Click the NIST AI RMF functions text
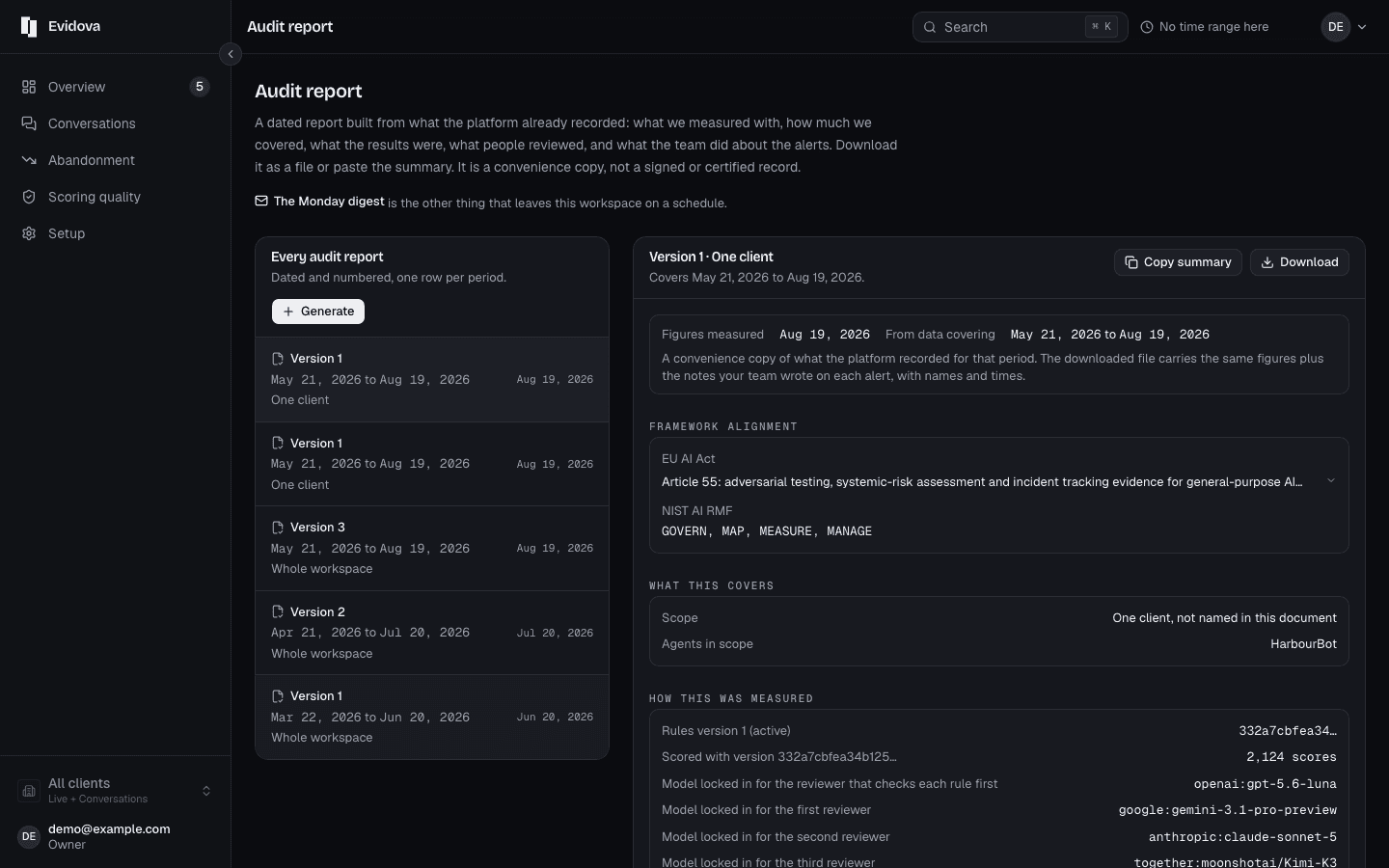This screenshot has width=1389, height=868. 767,531
